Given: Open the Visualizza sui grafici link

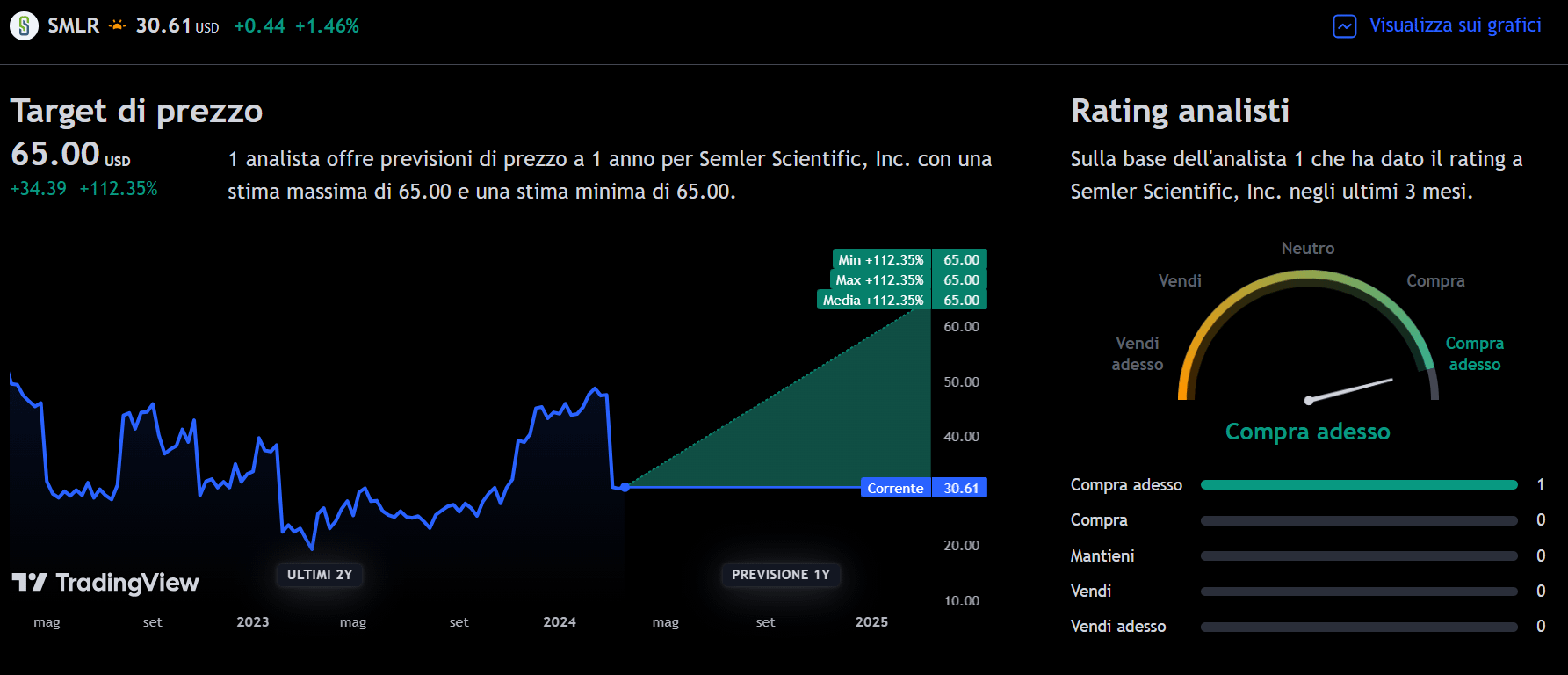Looking at the screenshot, I should [x=1455, y=25].
